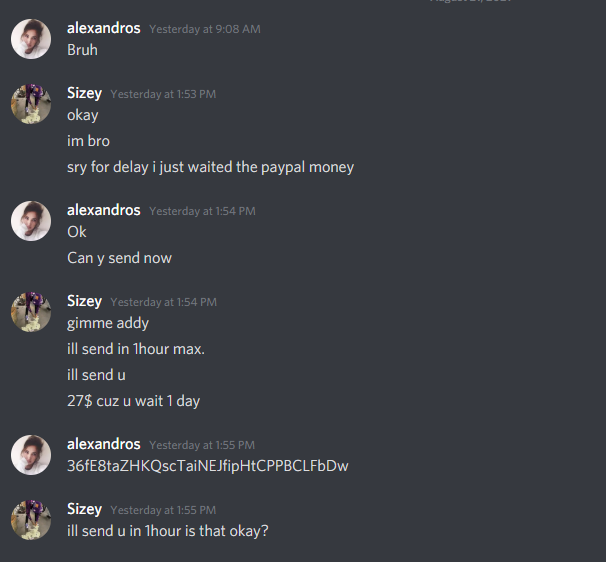Click Sizey username above gimme addy
The width and height of the screenshot is (606, 562).
coord(84,301)
